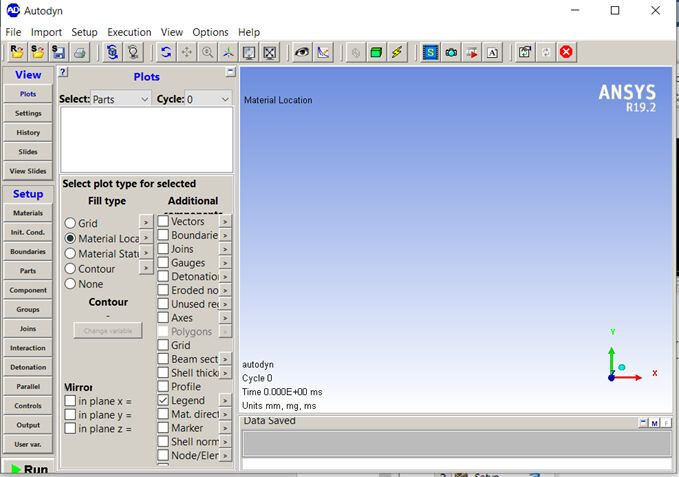Click the eye icon in toolbar
Screen dimensions: 679x477
click(301, 52)
